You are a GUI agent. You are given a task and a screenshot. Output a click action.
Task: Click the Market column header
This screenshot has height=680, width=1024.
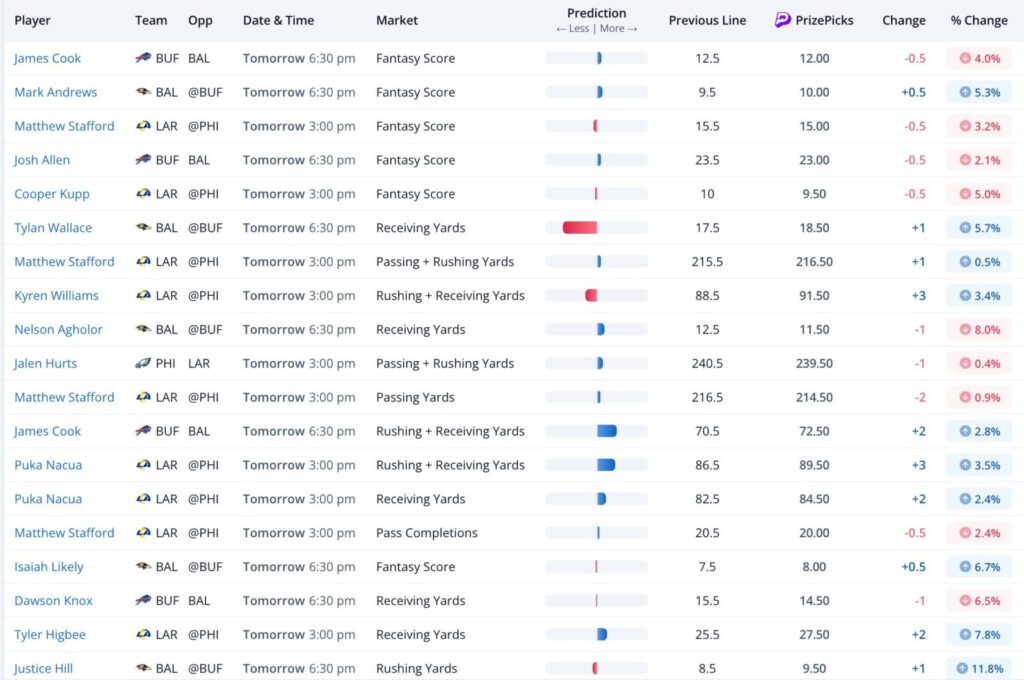(x=397, y=20)
